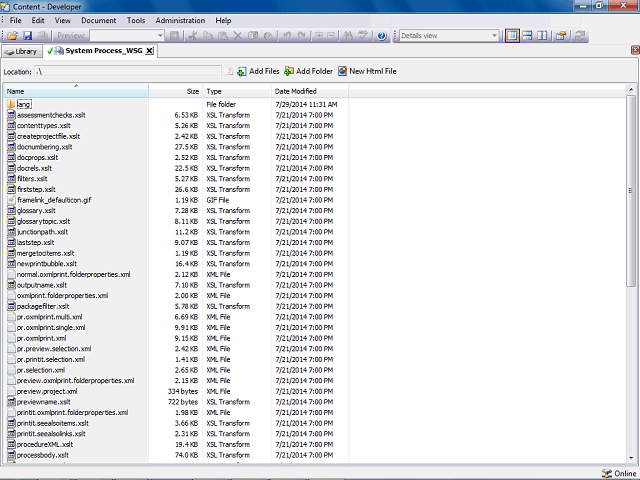Screen dimensions: 640x480
Task: Select the horizontal split layout icon
Action: click(527, 36)
